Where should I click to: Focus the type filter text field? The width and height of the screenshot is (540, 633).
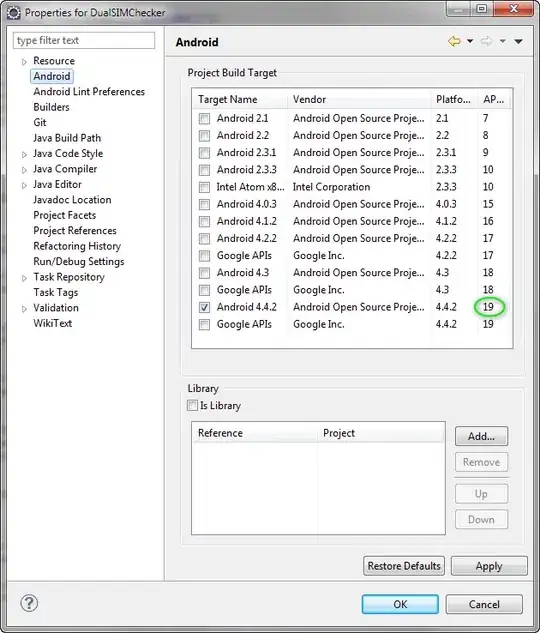click(x=84, y=40)
